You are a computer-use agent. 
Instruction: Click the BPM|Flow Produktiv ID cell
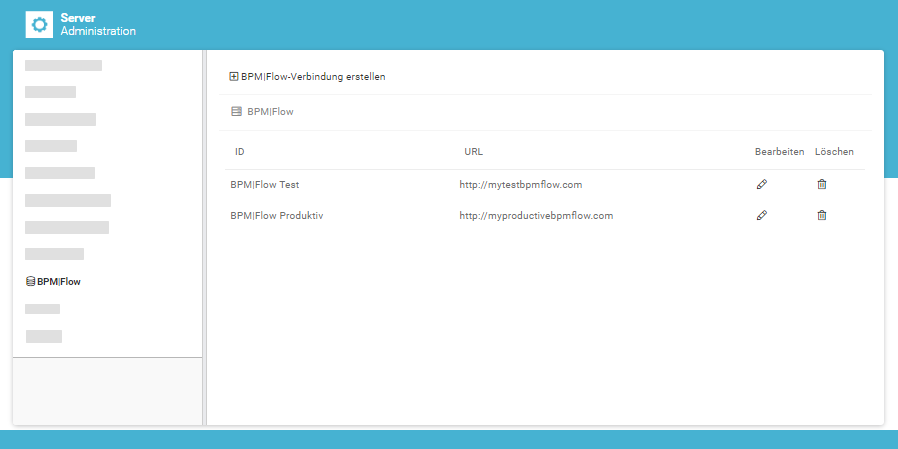[x=277, y=216]
